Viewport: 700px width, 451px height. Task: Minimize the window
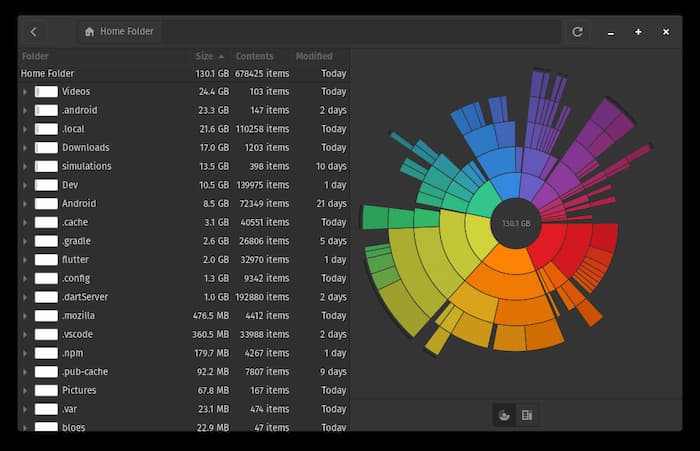[x=611, y=32]
